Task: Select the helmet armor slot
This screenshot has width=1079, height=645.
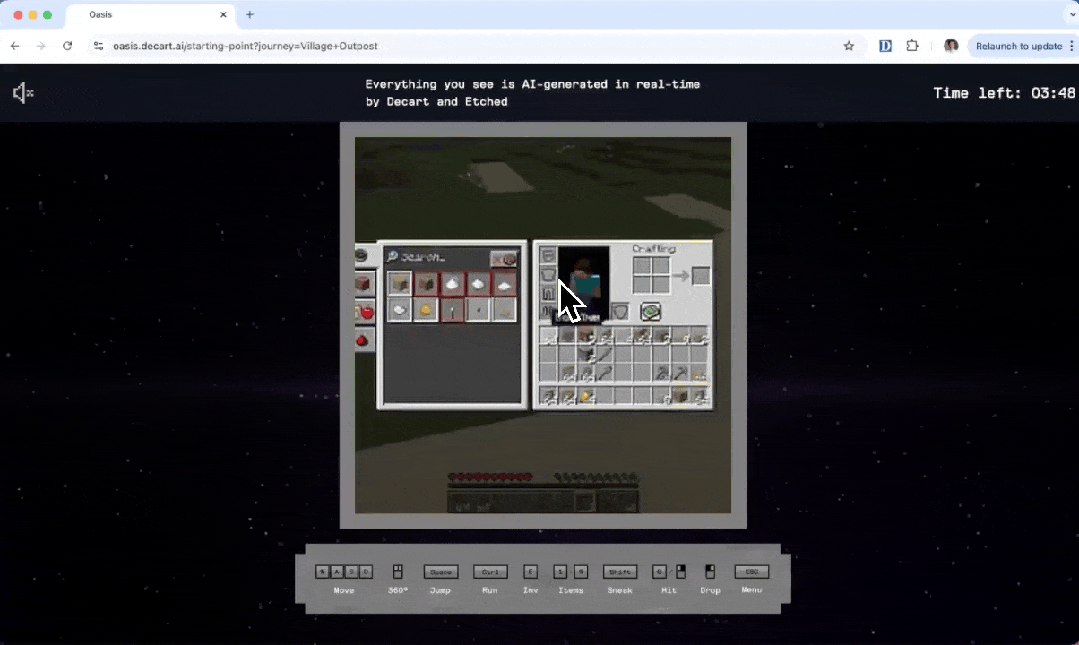Action: pyautogui.click(x=547, y=256)
